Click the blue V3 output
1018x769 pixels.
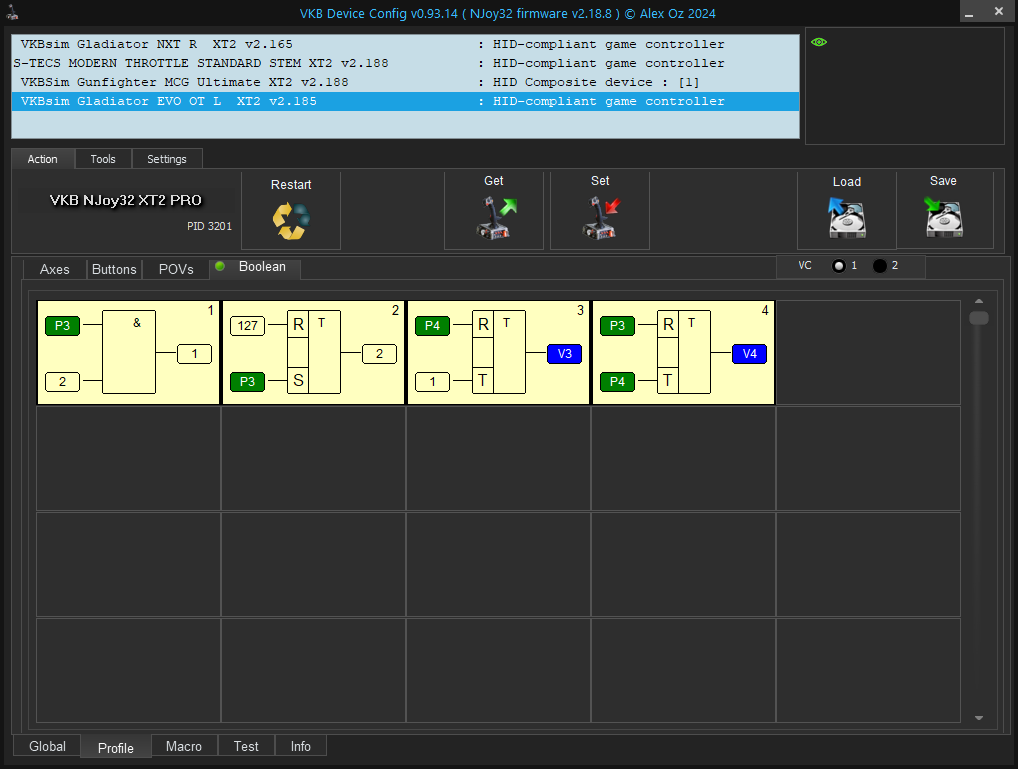(565, 354)
